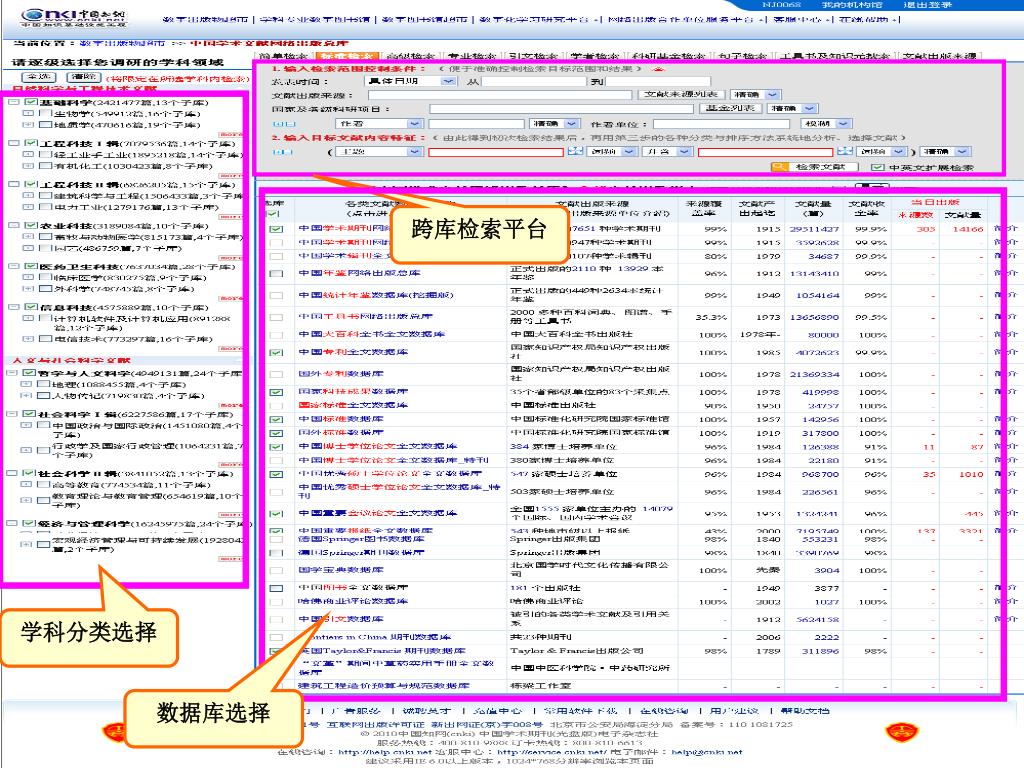This screenshot has height=768, width=1024.
Task: Expand the 电力工业 subcategory plus icon
Action: [27, 208]
